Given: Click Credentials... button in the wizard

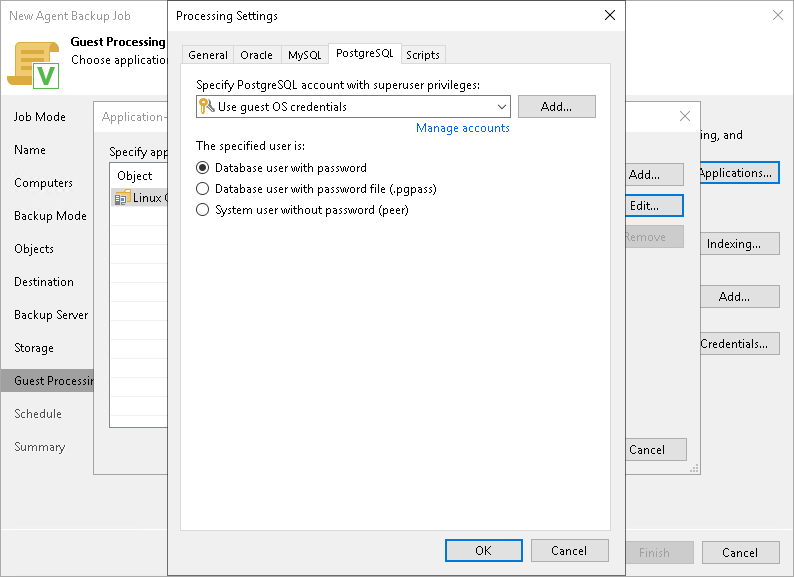Looking at the screenshot, I should tap(739, 344).
